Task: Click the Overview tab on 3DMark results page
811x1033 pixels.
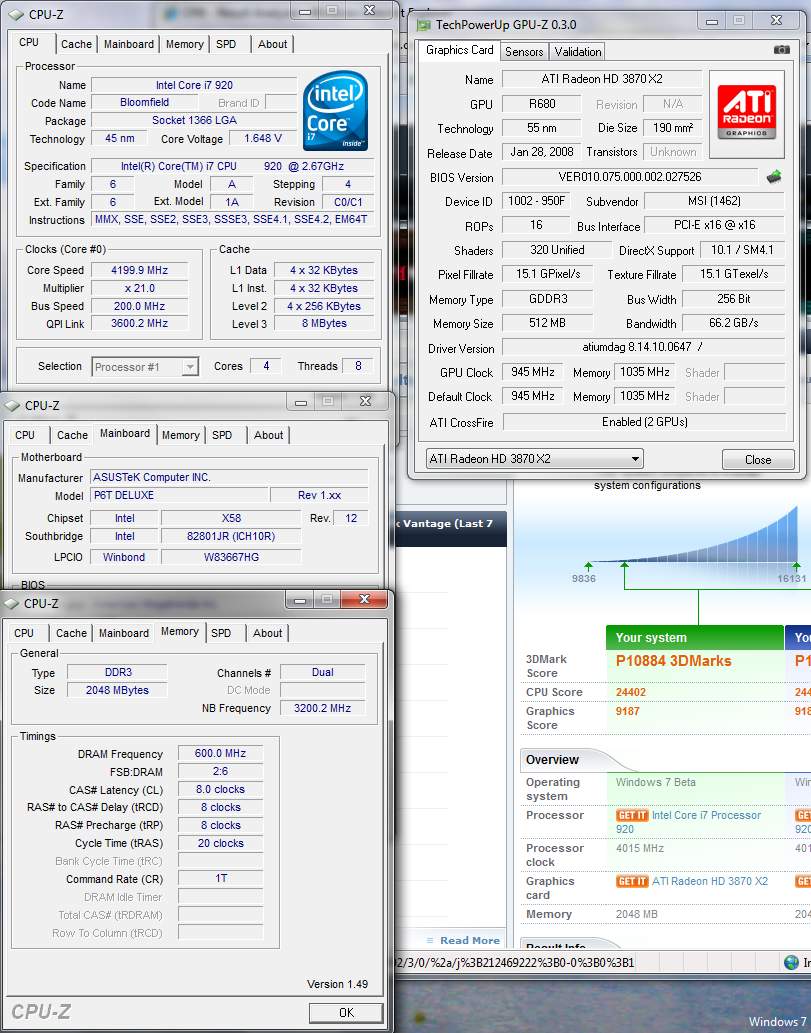Action: pyautogui.click(x=552, y=760)
